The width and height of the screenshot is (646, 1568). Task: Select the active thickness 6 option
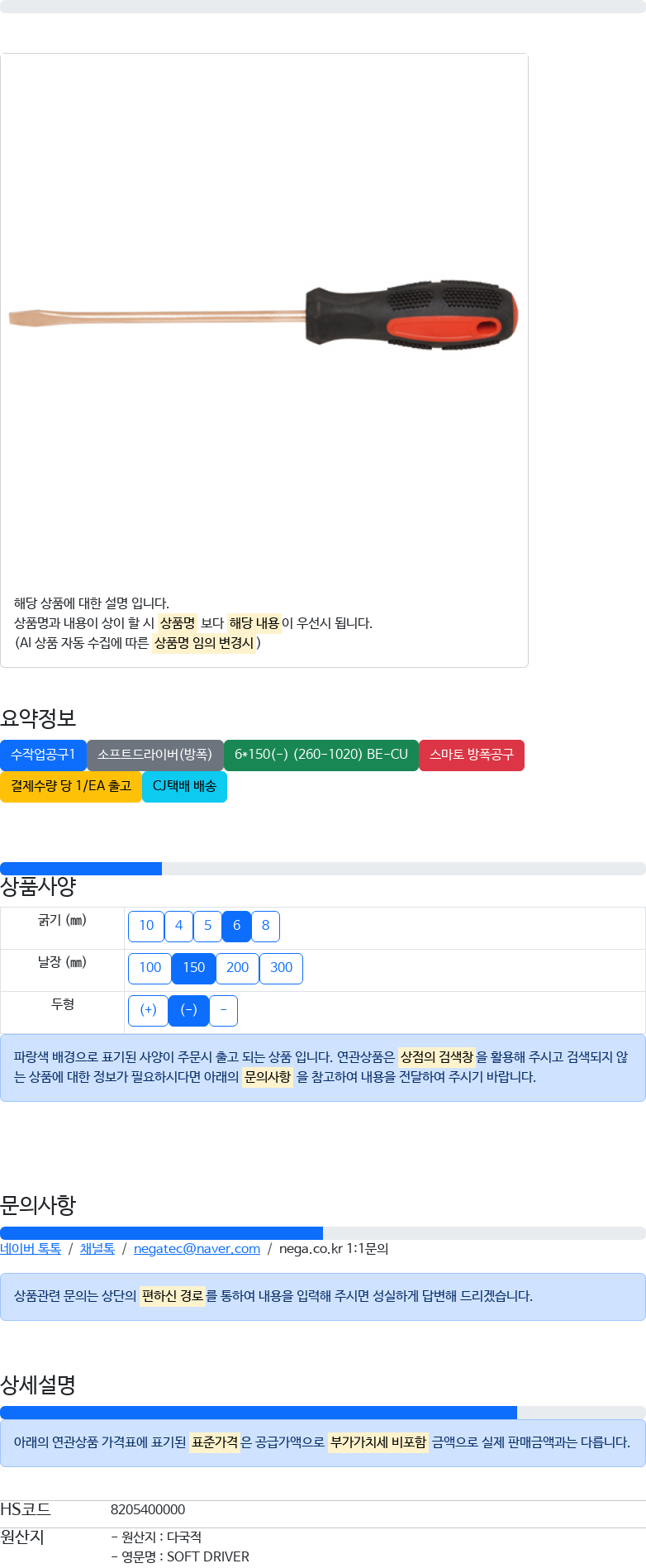[236, 926]
